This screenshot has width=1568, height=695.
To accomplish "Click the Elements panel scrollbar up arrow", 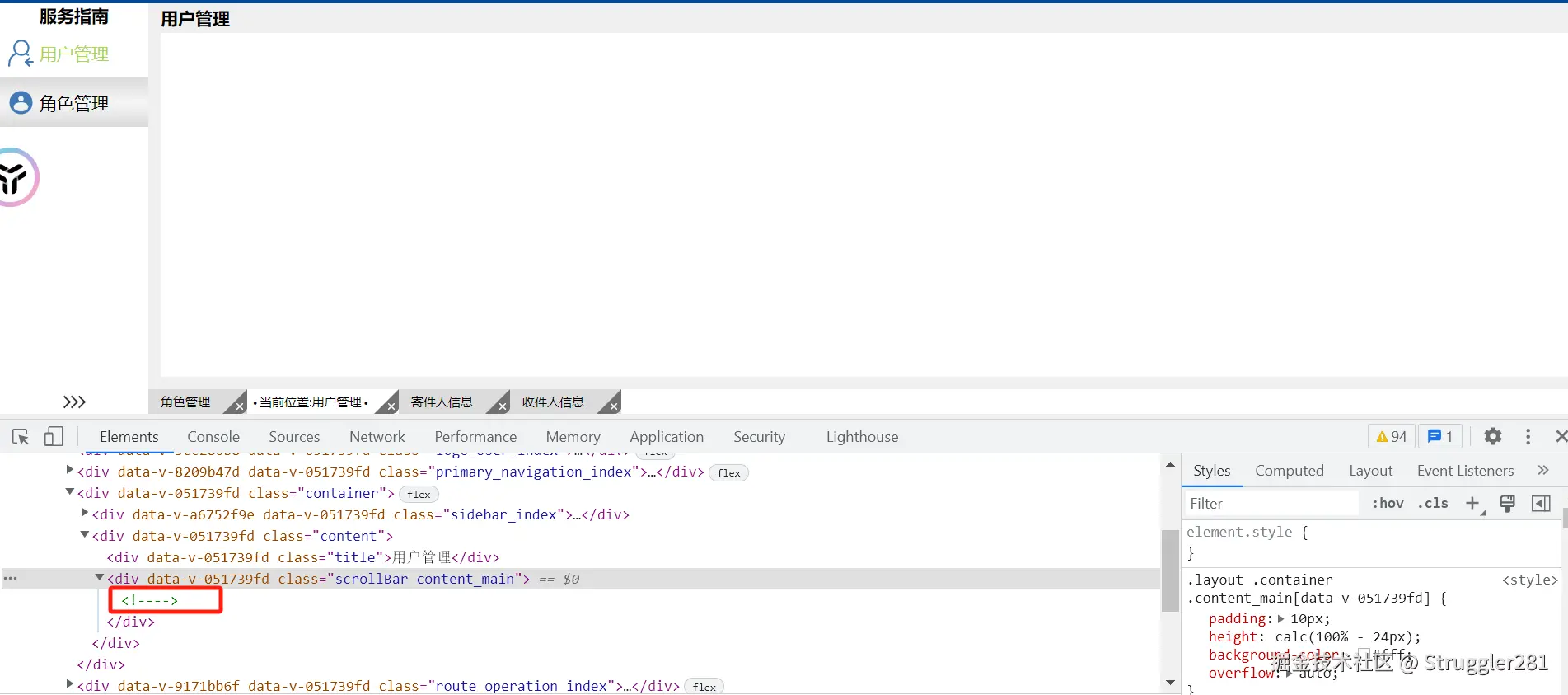I will (1170, 465).
